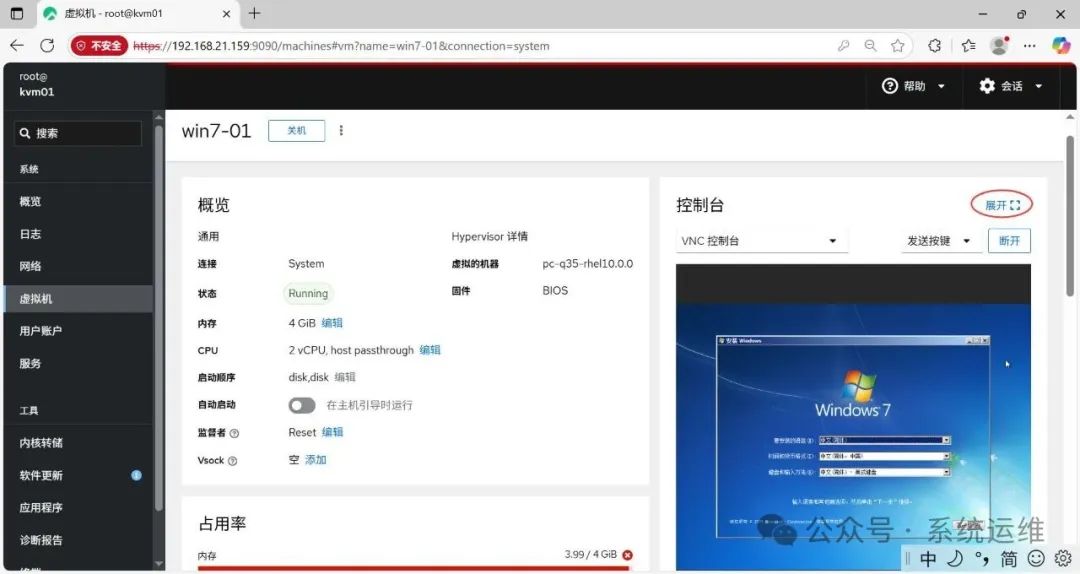Viewport: 1080px width, 574px height.
Task: Open 软件更新 in the sidebar
Action: tap(78, 475)
